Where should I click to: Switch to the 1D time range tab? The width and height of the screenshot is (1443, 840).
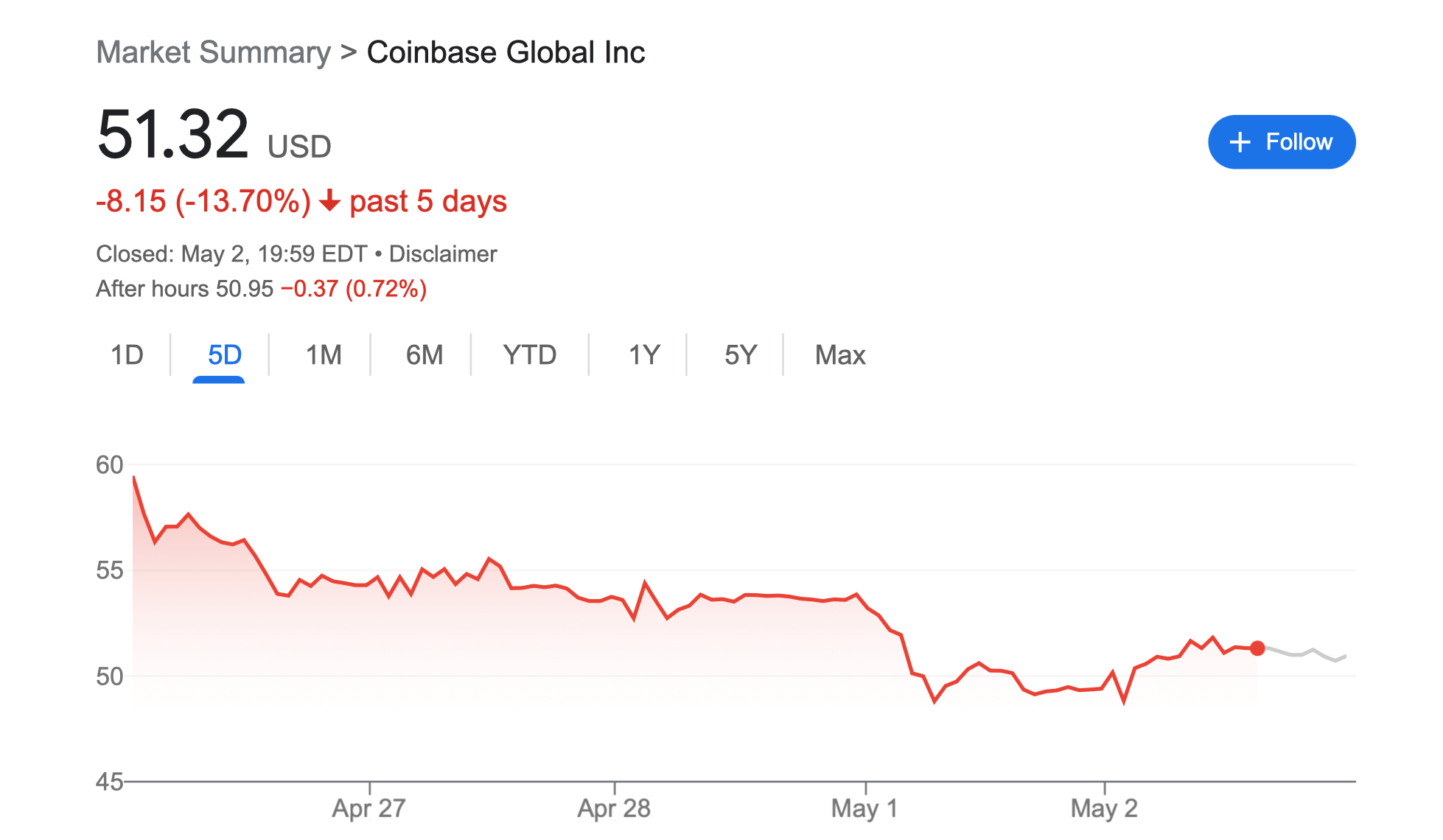tap(127, 355)
